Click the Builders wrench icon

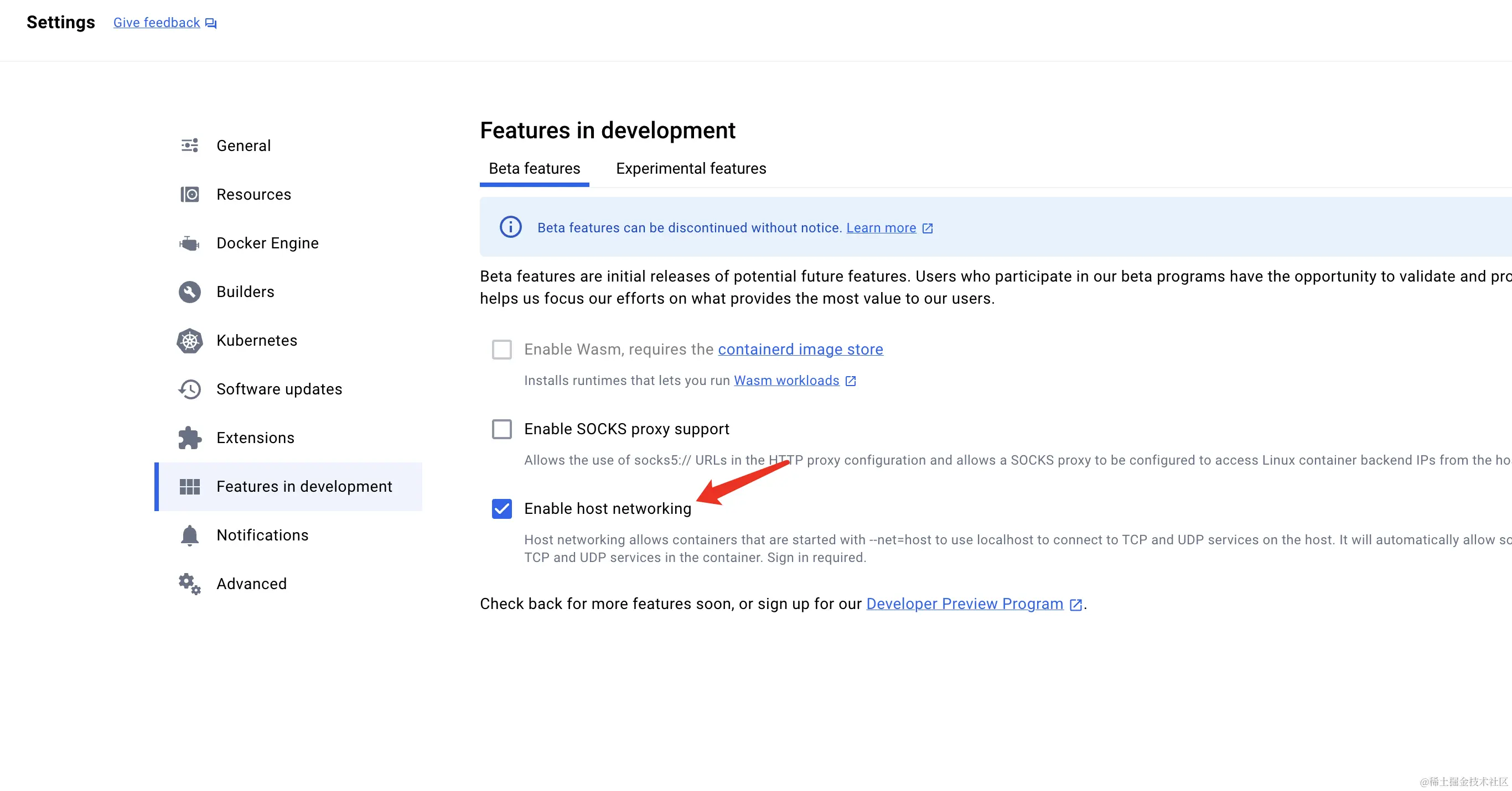(190, 292)
